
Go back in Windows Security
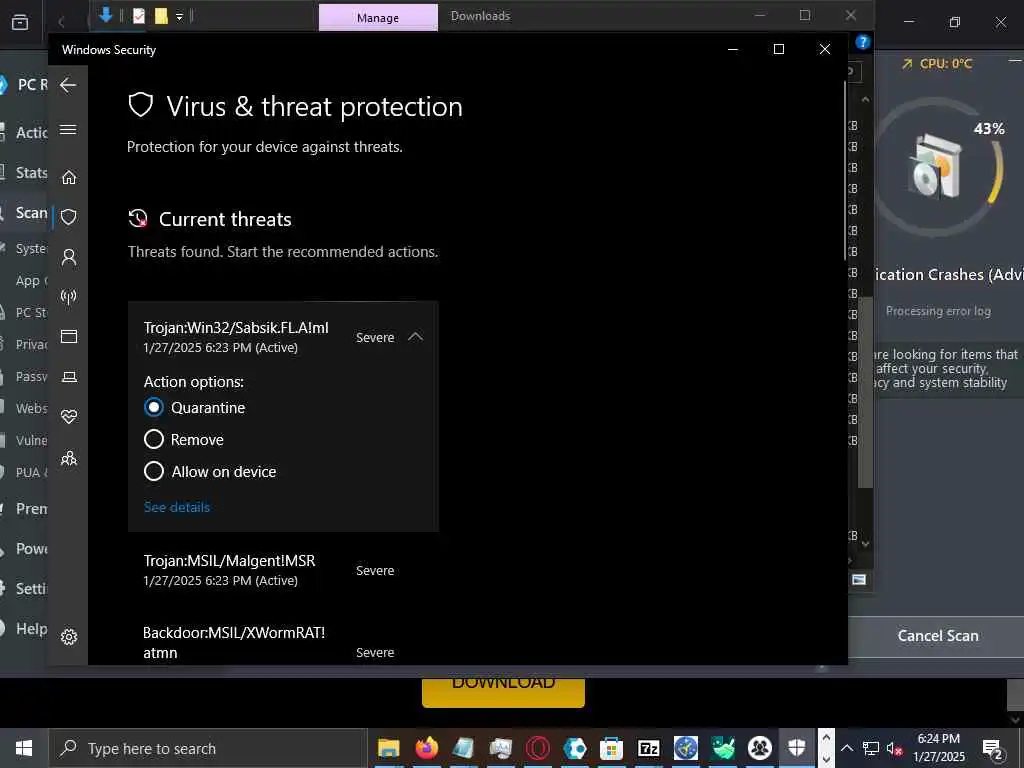coord(68,85)
